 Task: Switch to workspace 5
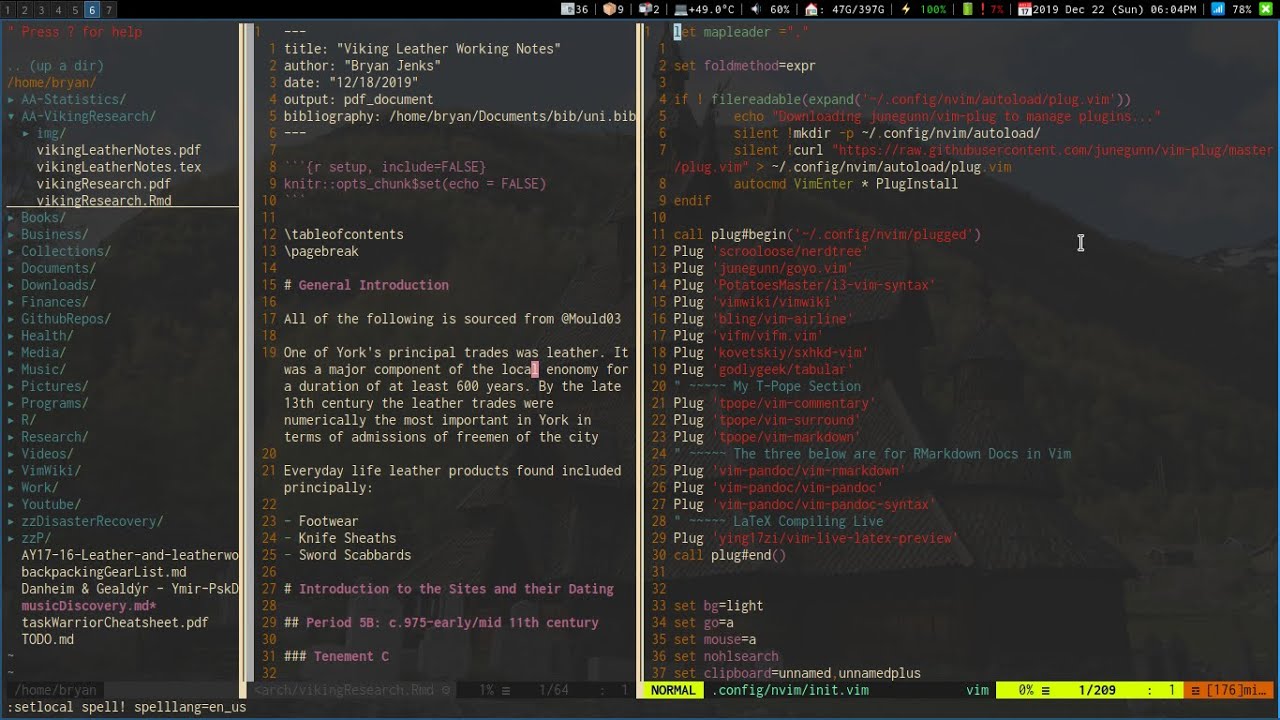coord(75,10)
